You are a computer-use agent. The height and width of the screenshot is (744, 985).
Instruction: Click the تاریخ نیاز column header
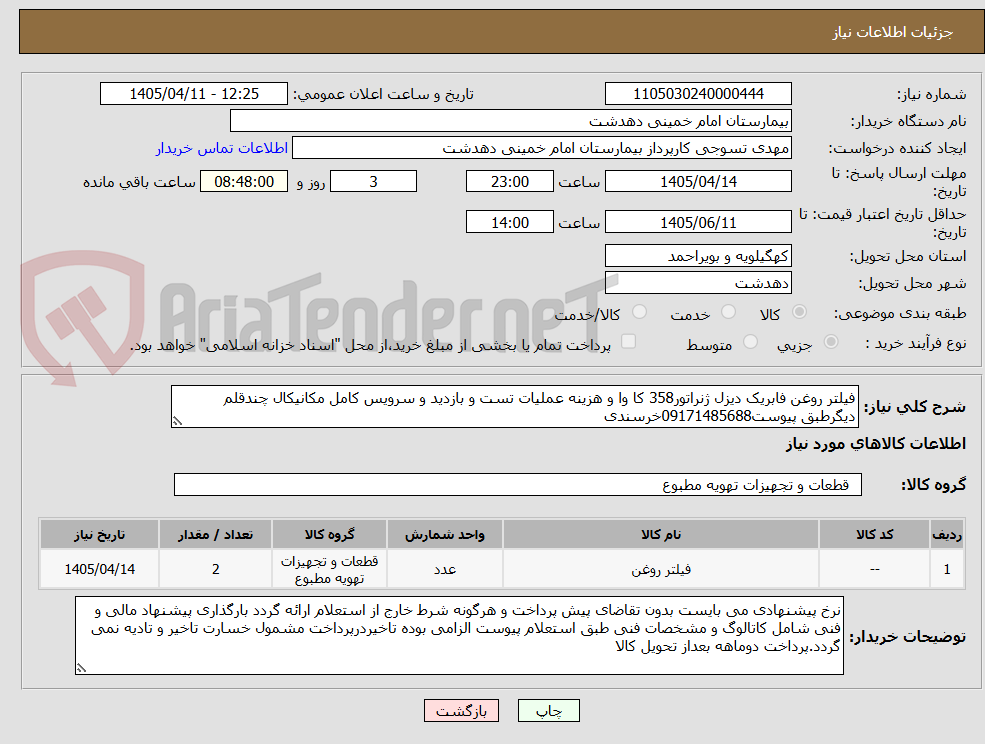pos(99,534)
